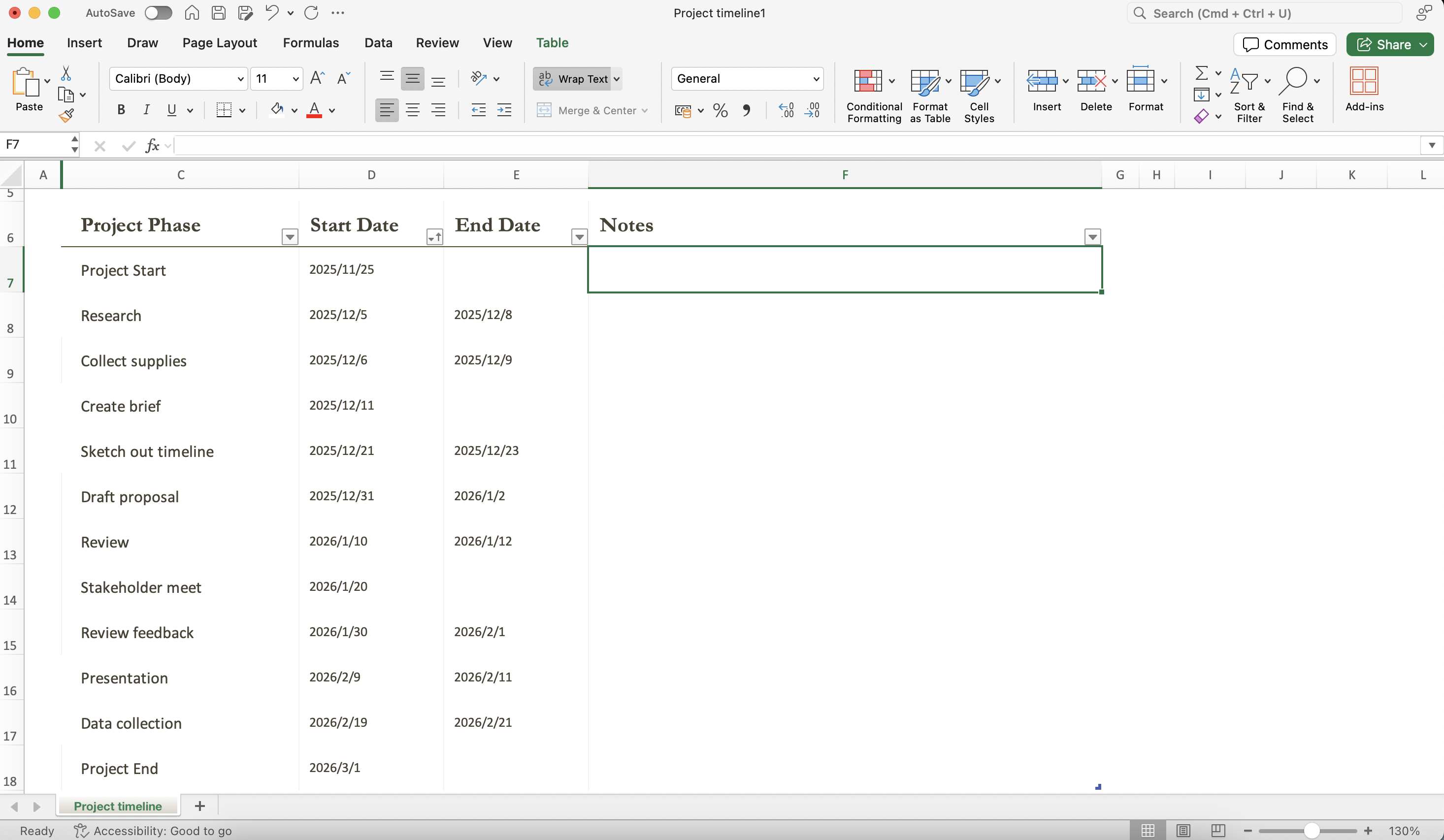Click the text orientation icon
Image resolution: width=1444 pixels, height=840 pixels.
(x=479, y=78)
